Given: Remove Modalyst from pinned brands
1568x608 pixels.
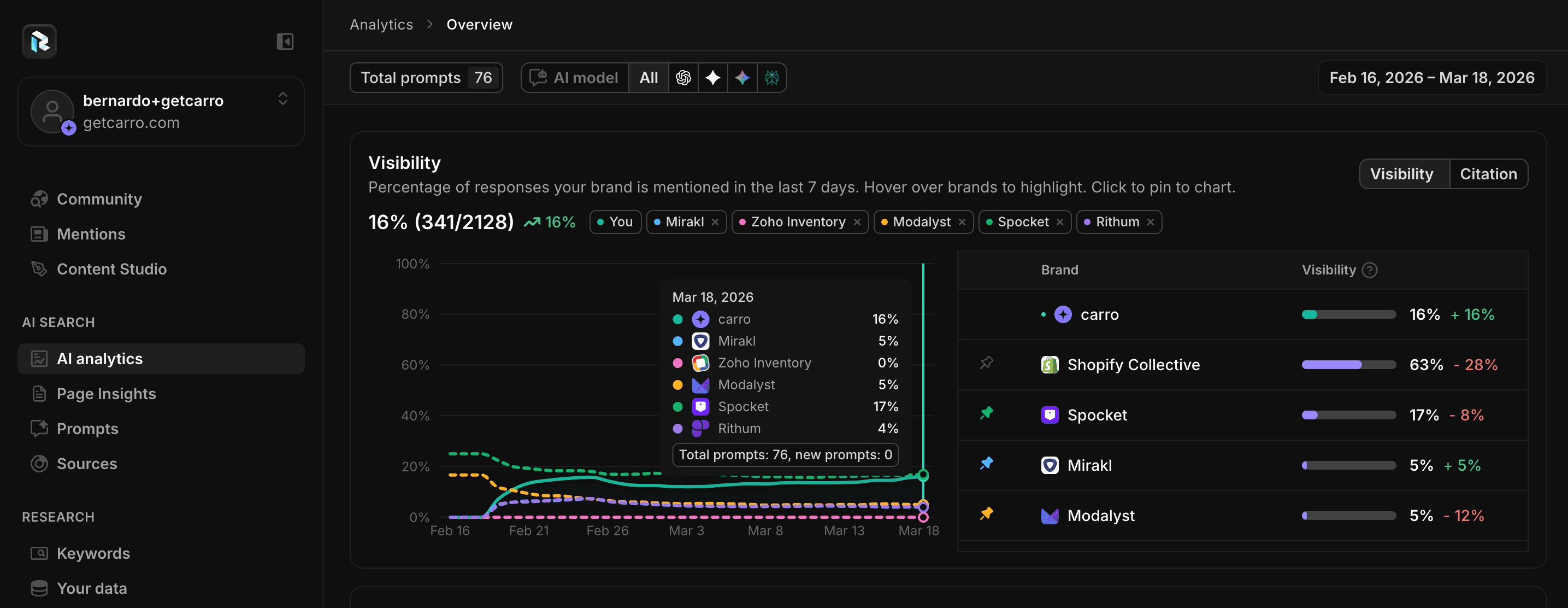Looking at the screenshot, I should click(x=962, y=223).
